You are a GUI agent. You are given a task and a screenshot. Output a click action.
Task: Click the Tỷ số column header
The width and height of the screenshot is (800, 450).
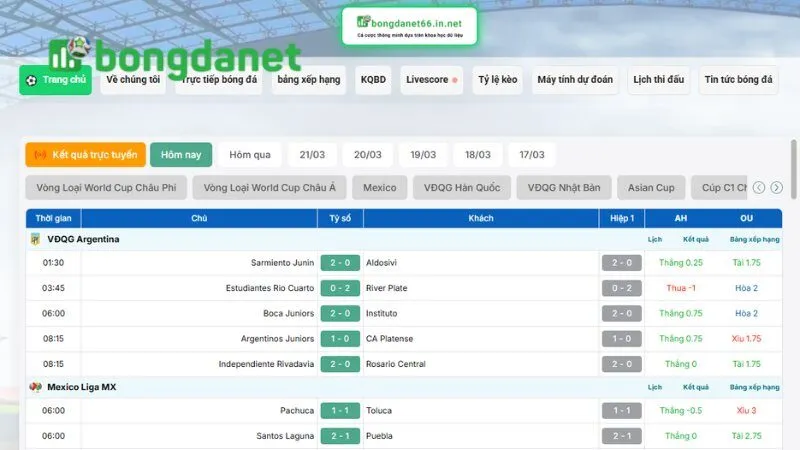coord(340,218)
